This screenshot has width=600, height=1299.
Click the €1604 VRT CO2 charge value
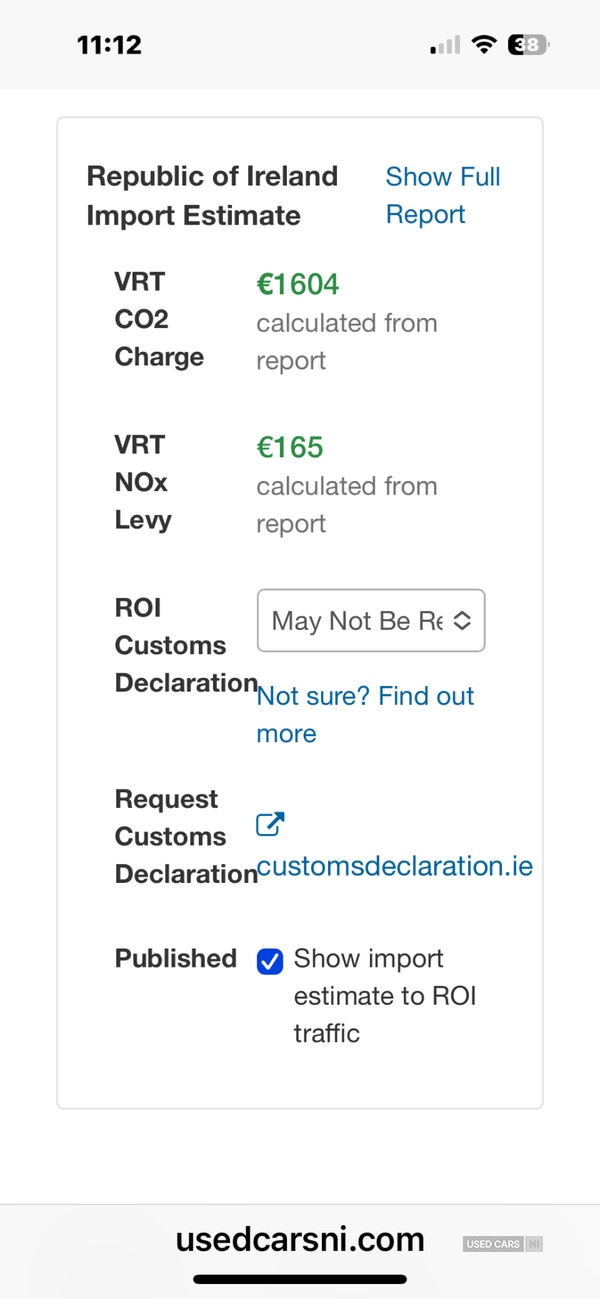coord(298,285)
